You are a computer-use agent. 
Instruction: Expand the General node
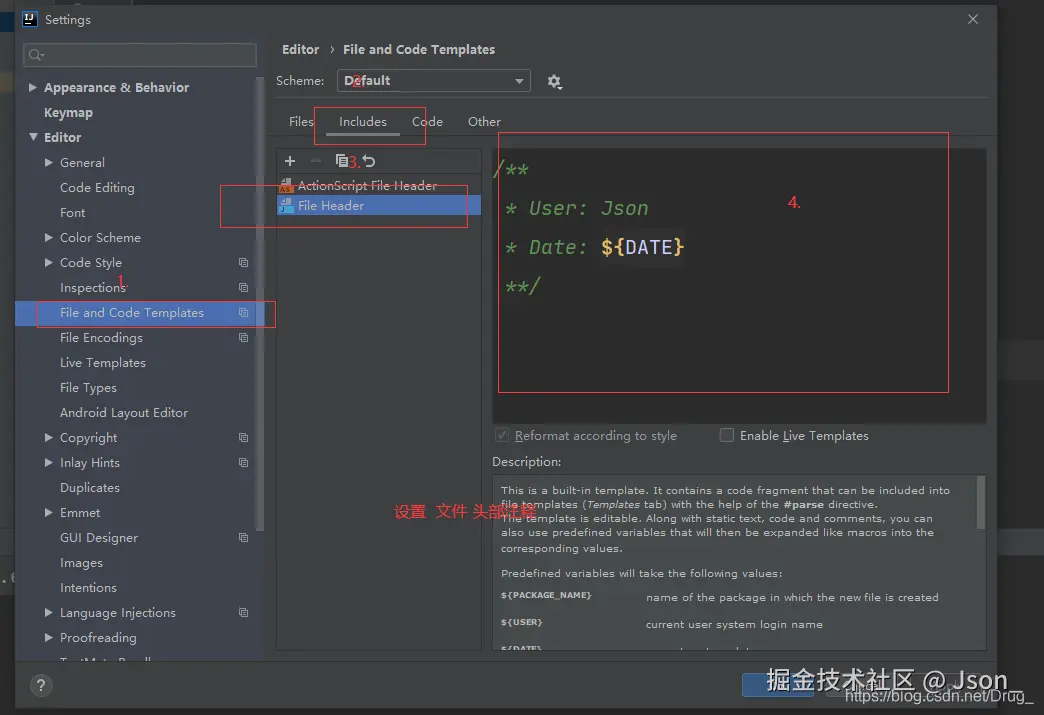click(x=49, y=162)
